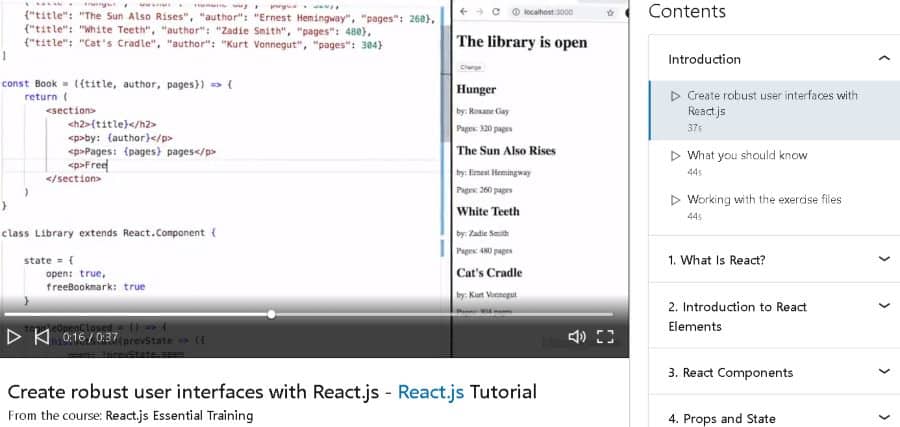The image size is (900, 427).
Task: Click the 'const Book' code line
Action: tap(117, 84)
